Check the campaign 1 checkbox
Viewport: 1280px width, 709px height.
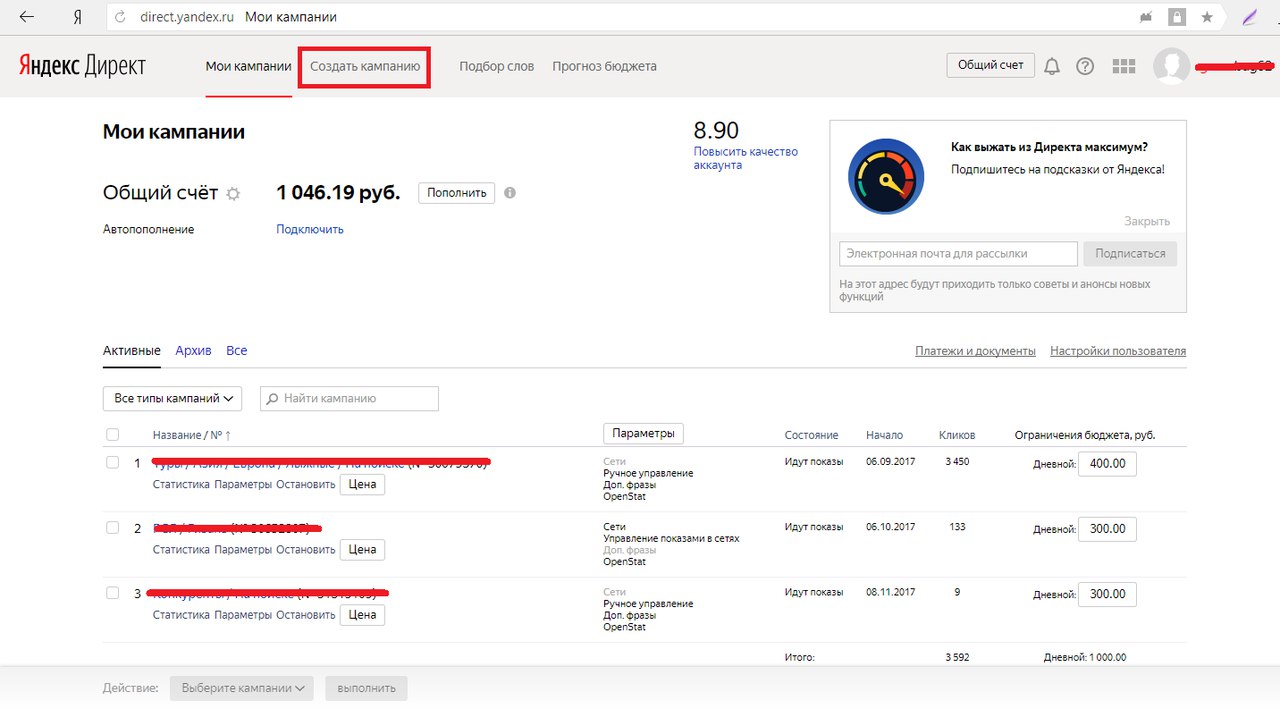point(112,462)
